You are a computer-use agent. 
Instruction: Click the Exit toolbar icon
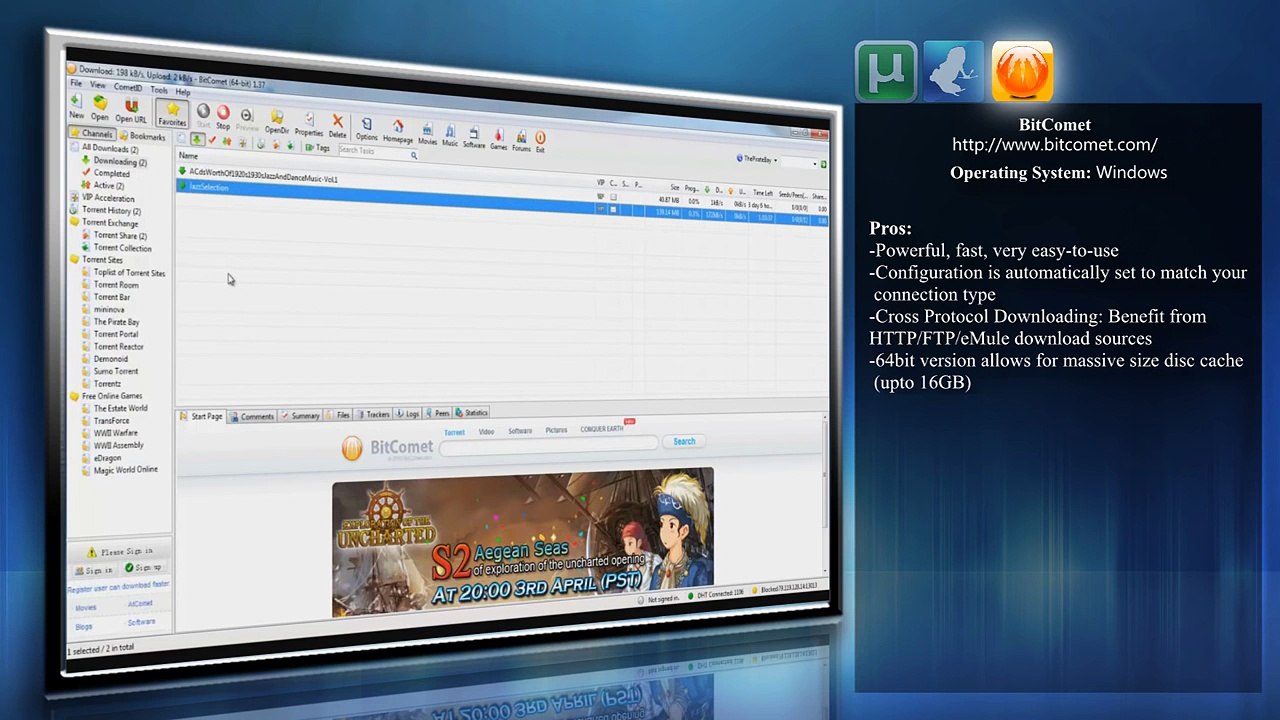540,140
